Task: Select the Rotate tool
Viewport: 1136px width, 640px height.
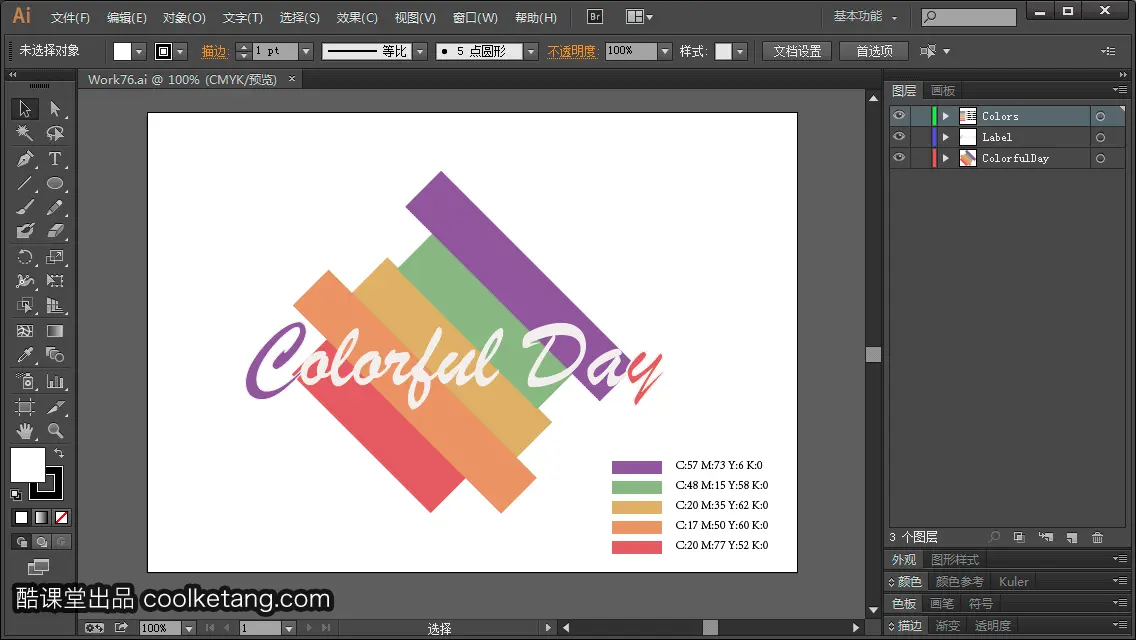Action: pos(25,257)
